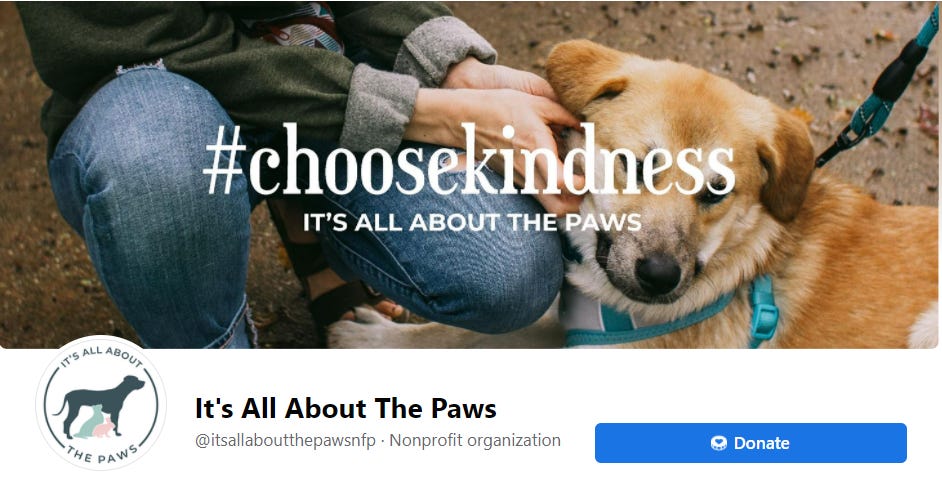Viewport: 942px width, 486px height.
Task: Click the dog's floppy ear beside the leash
Action: [x=785, y=165]
